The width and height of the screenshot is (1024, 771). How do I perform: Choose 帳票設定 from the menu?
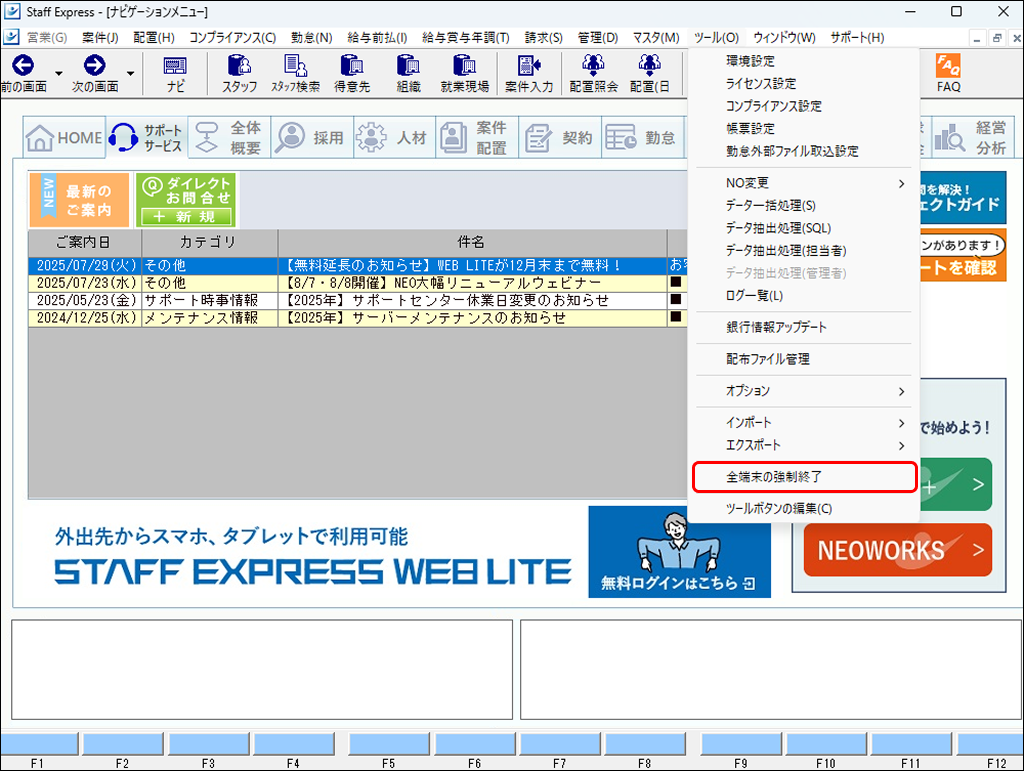[803, 129]
